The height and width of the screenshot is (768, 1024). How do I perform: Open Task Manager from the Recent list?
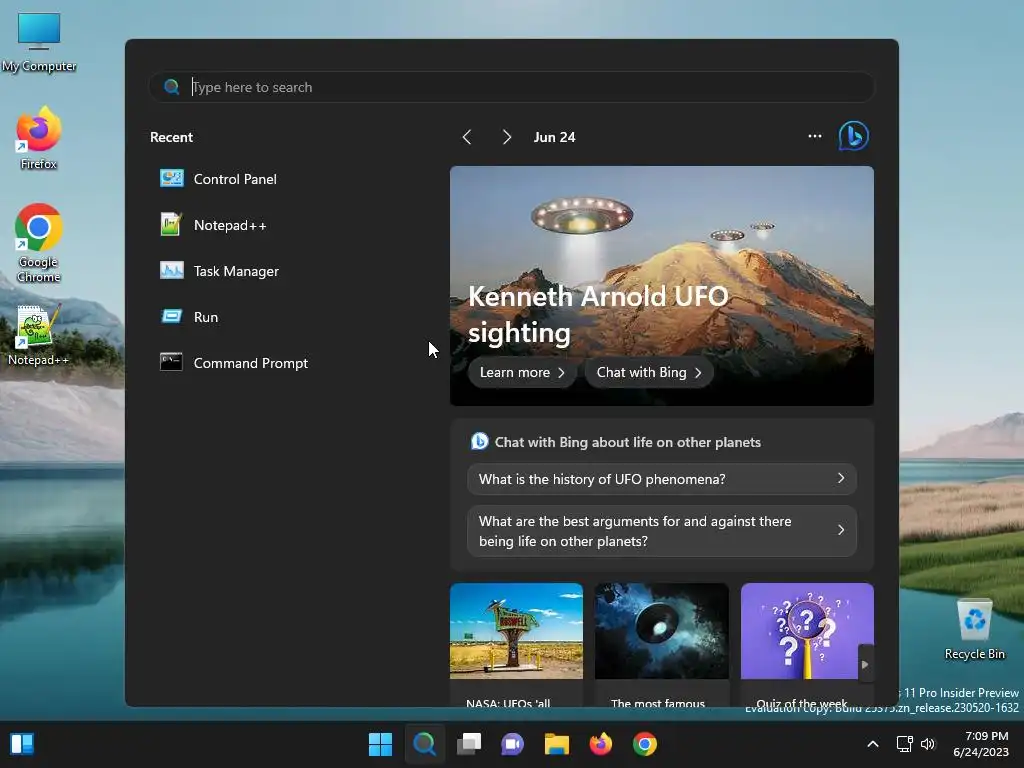219,271
